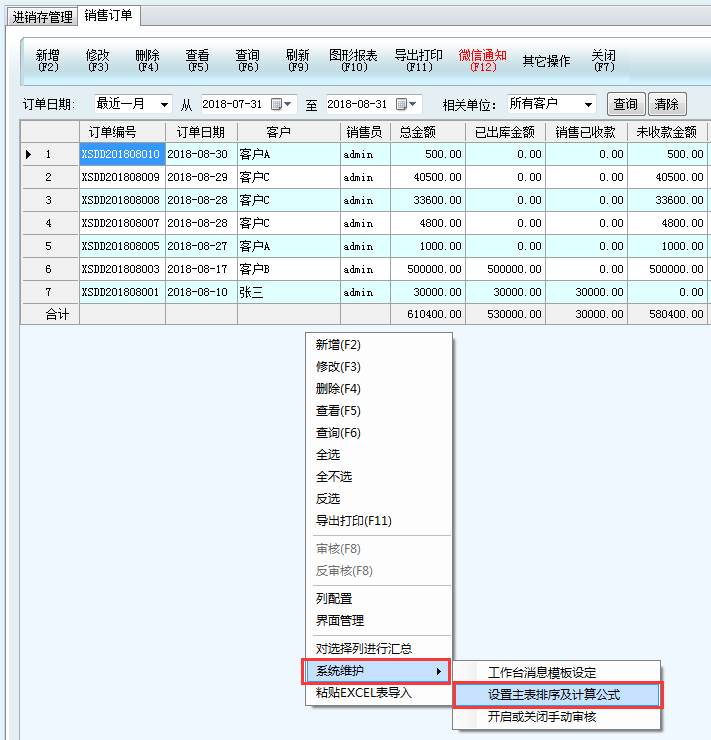The image size is (711, 740).
Task: Click the 刷新(F9) toolbar button
Action: pyautogui.click(x=297, y=61)
